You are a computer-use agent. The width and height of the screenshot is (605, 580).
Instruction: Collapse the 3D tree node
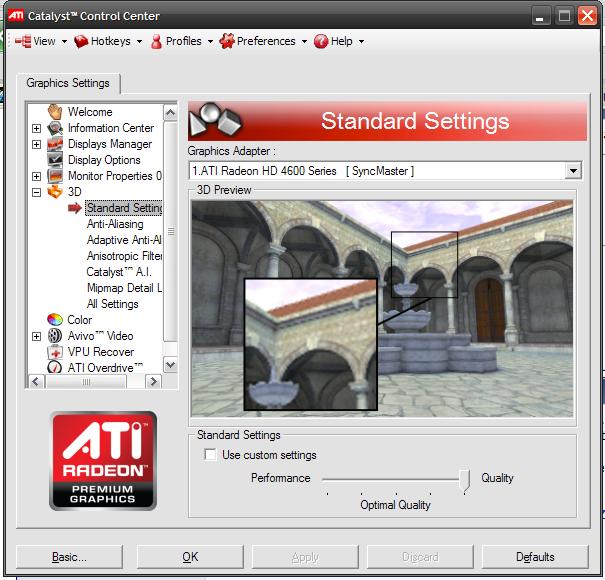click(x=36, y=192)
